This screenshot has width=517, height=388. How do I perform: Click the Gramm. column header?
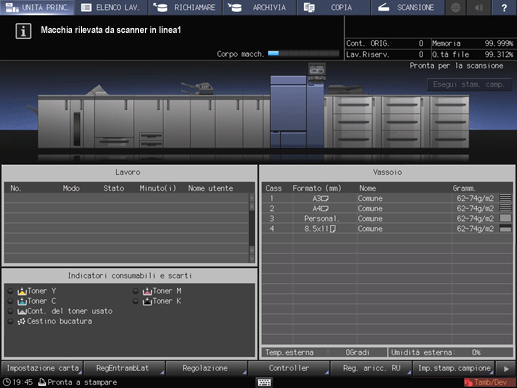click(464, 188)
